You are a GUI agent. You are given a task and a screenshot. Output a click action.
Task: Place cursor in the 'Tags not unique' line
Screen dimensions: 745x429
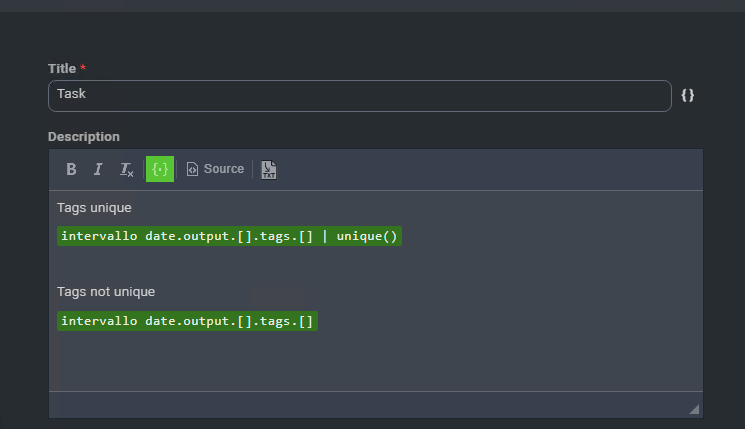[106, 292]
